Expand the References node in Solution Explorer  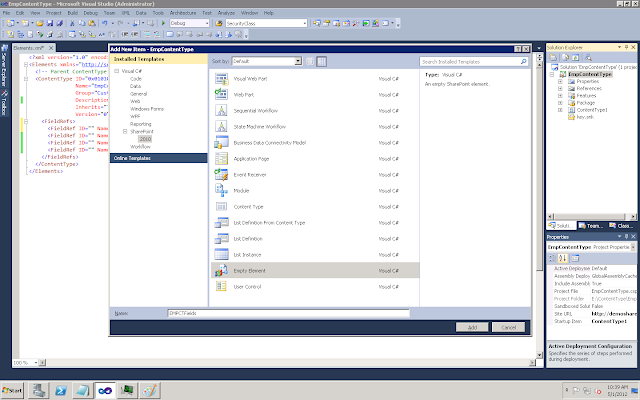pyautogui.click(x=560, y=89)
